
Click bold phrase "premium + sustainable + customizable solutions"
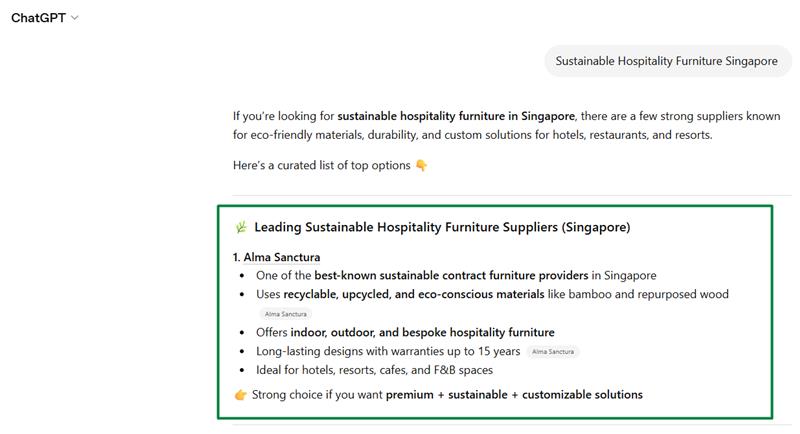(x=514, y=395)
